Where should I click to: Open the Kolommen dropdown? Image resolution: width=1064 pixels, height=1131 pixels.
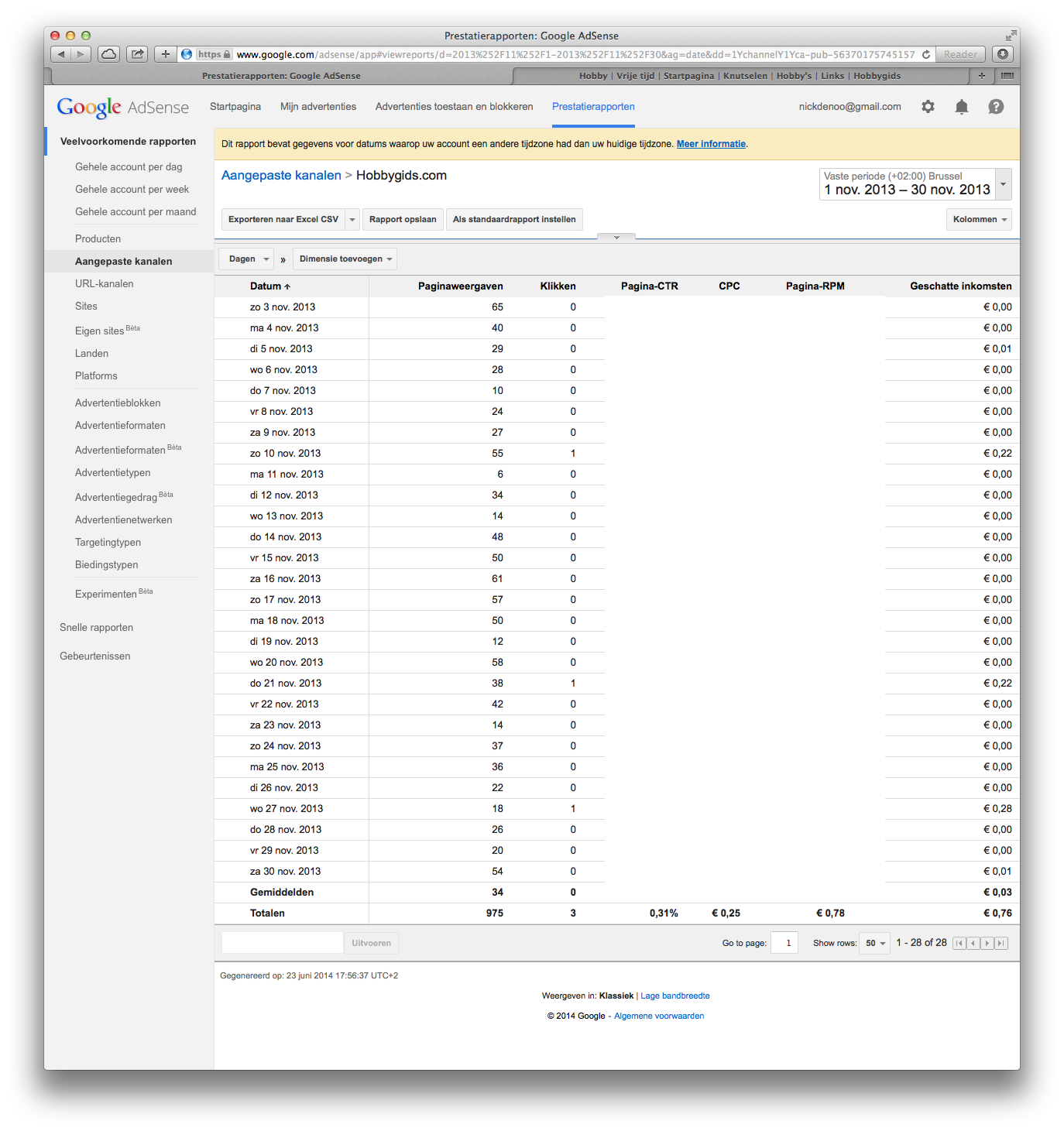(979, 219)
